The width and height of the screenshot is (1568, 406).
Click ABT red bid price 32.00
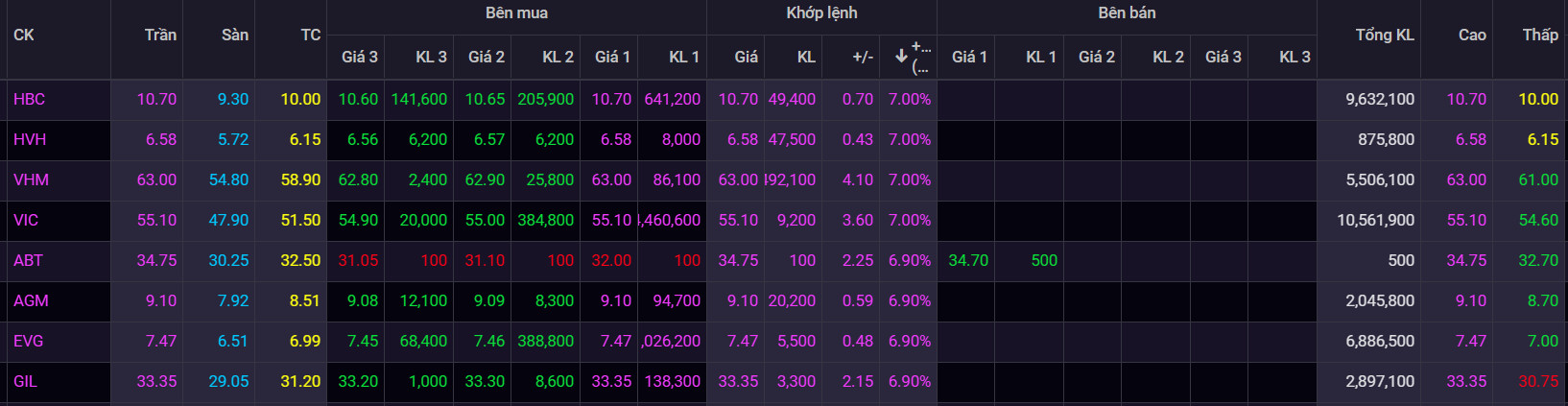click(611, 260)
